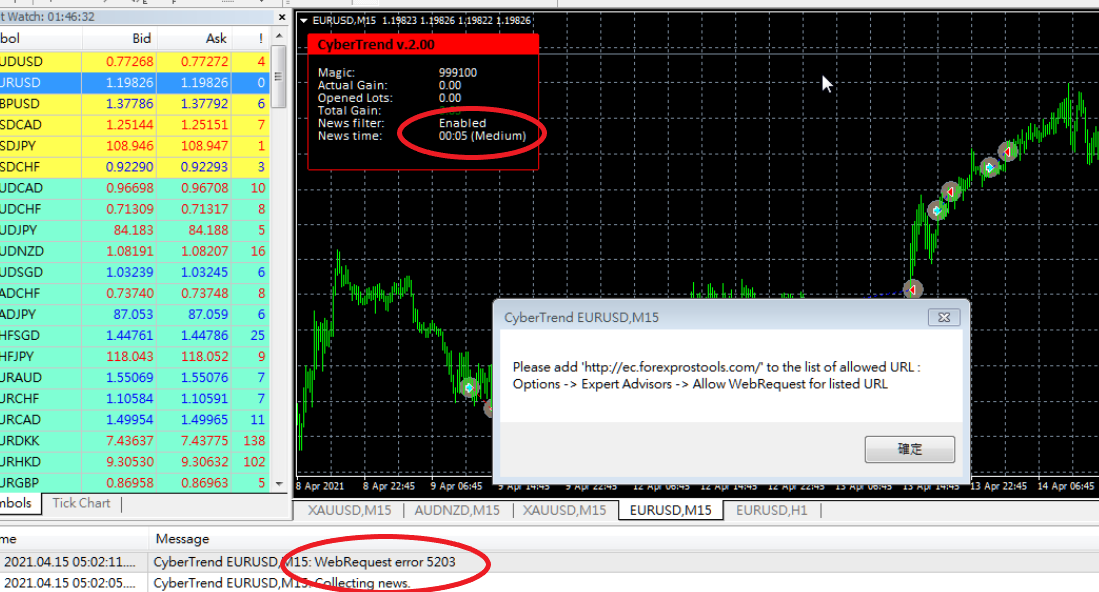
Task: Switch to the XAUUSD,M15 tab beside EURUSD,M15
Action: [564, 510]
